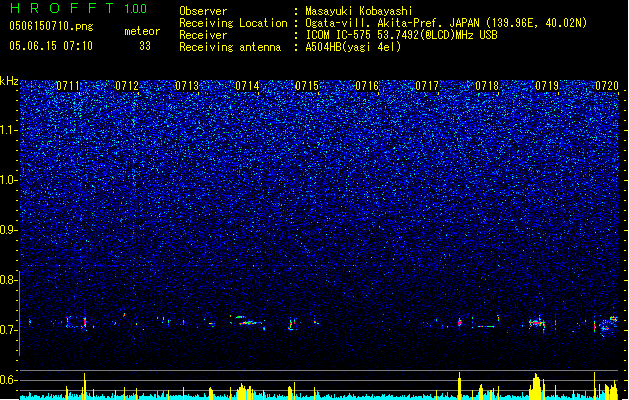Click the 0.7 kHz axis tick label

coord(8,330)
